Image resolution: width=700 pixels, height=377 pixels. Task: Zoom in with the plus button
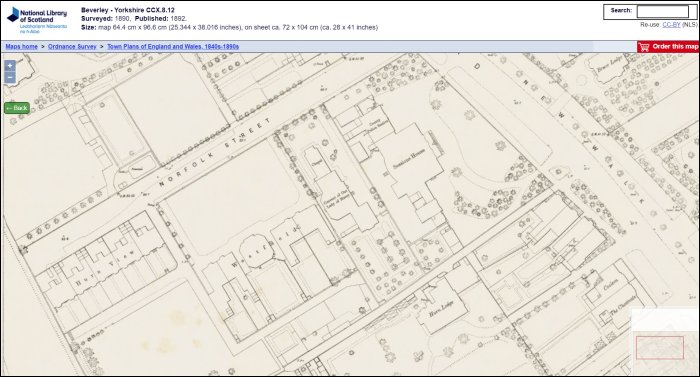[10, 66]
